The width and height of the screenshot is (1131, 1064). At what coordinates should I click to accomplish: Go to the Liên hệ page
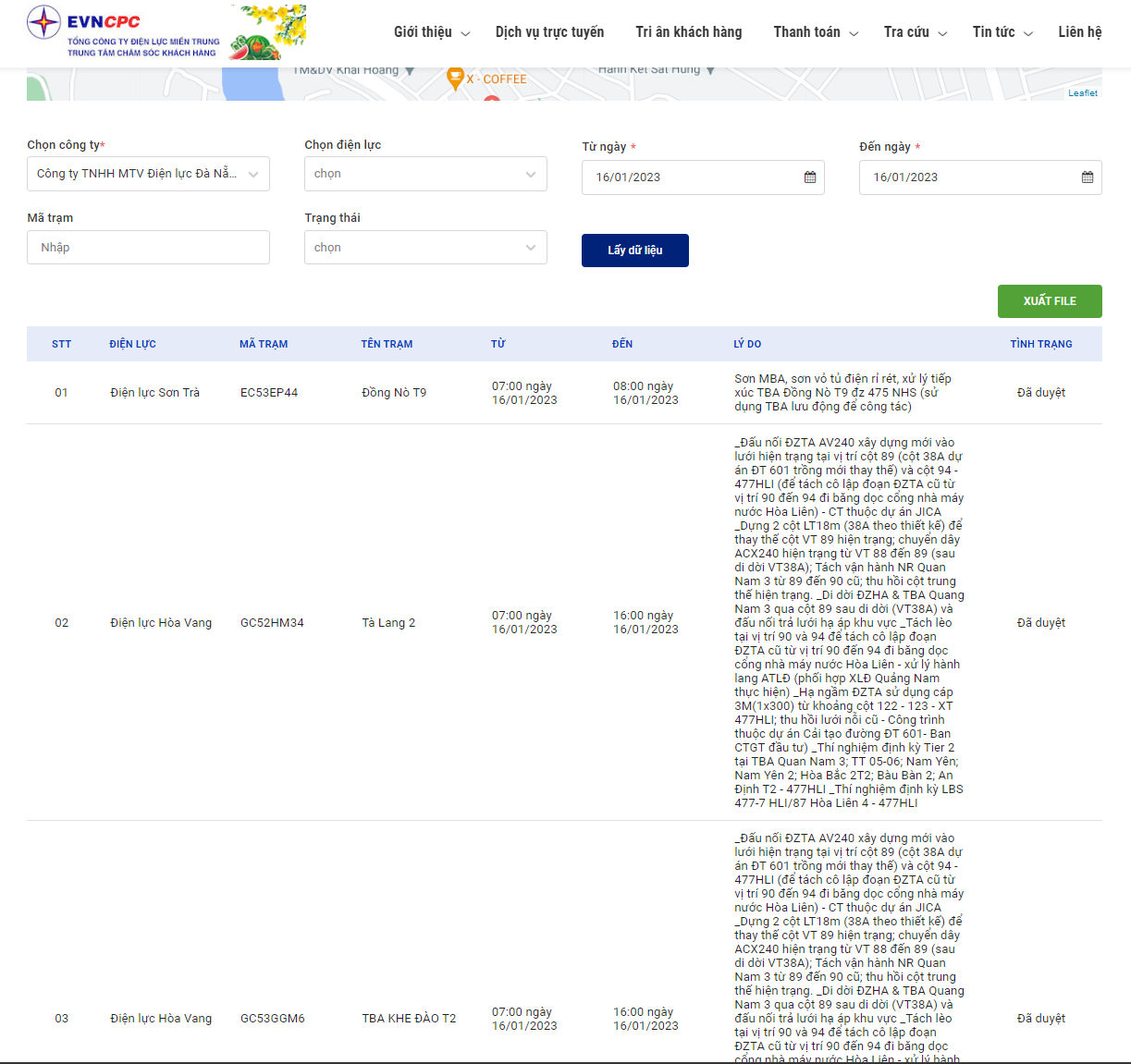(1080, 32)
